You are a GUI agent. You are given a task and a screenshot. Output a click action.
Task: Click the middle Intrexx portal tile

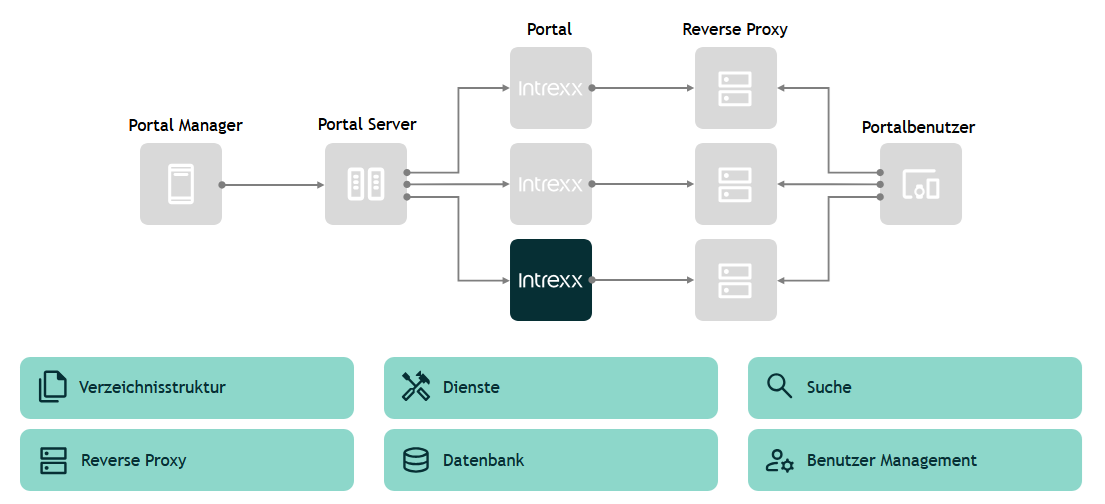tap(550, 184)
